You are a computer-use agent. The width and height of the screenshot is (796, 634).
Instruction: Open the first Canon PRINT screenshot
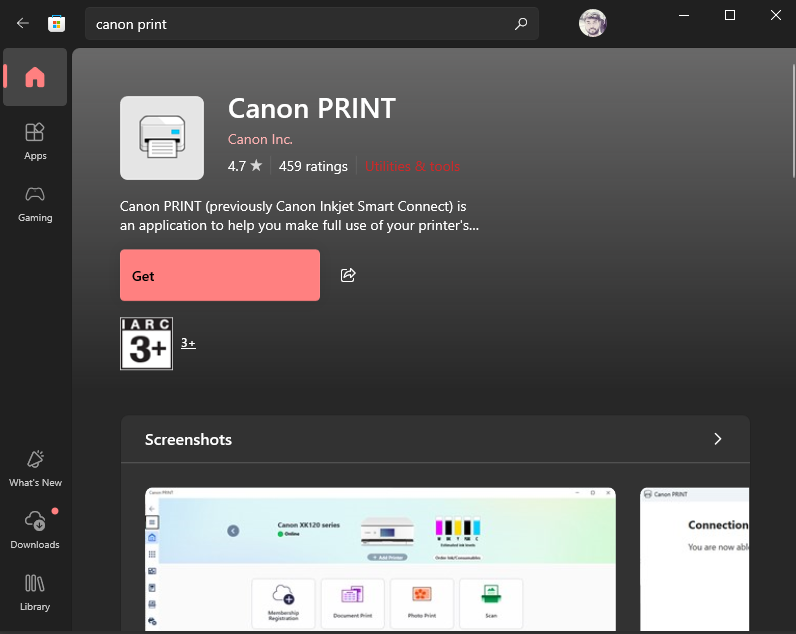(x=380, y=559)
